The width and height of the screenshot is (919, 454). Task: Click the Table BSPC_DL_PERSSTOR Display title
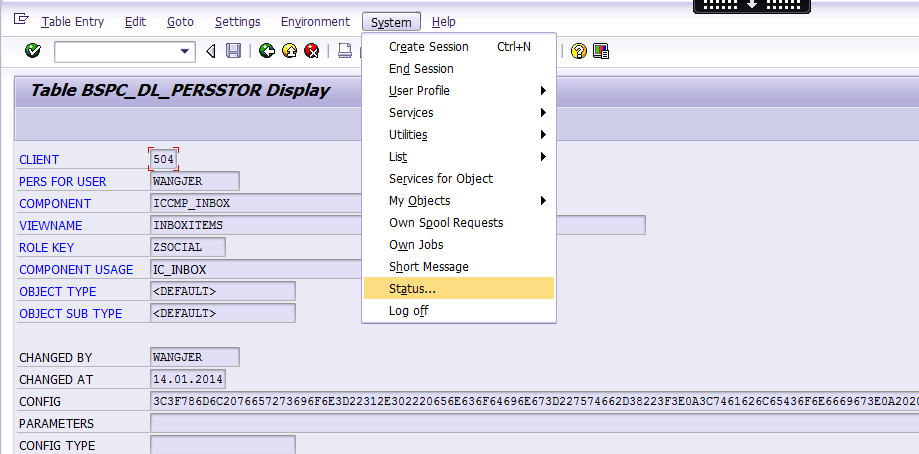click(x=180, y=91)
